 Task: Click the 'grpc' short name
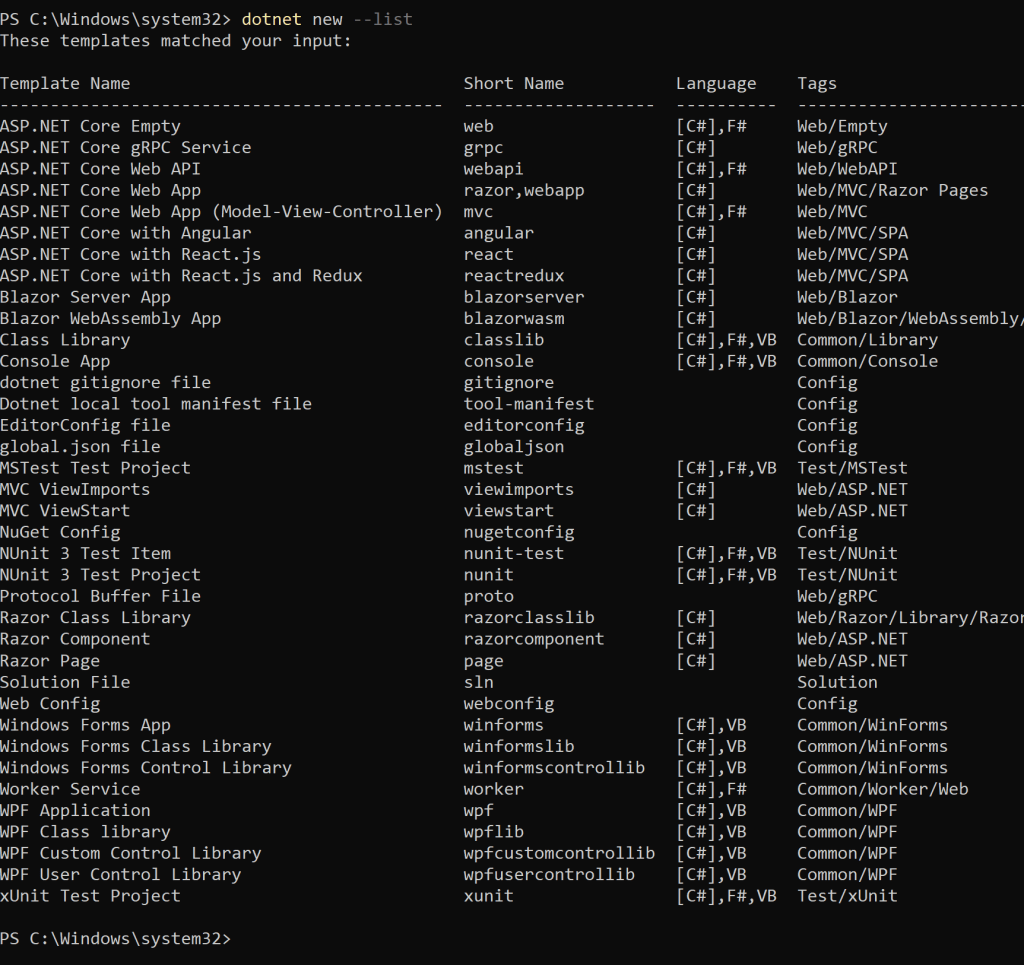(x=483, y=148)
